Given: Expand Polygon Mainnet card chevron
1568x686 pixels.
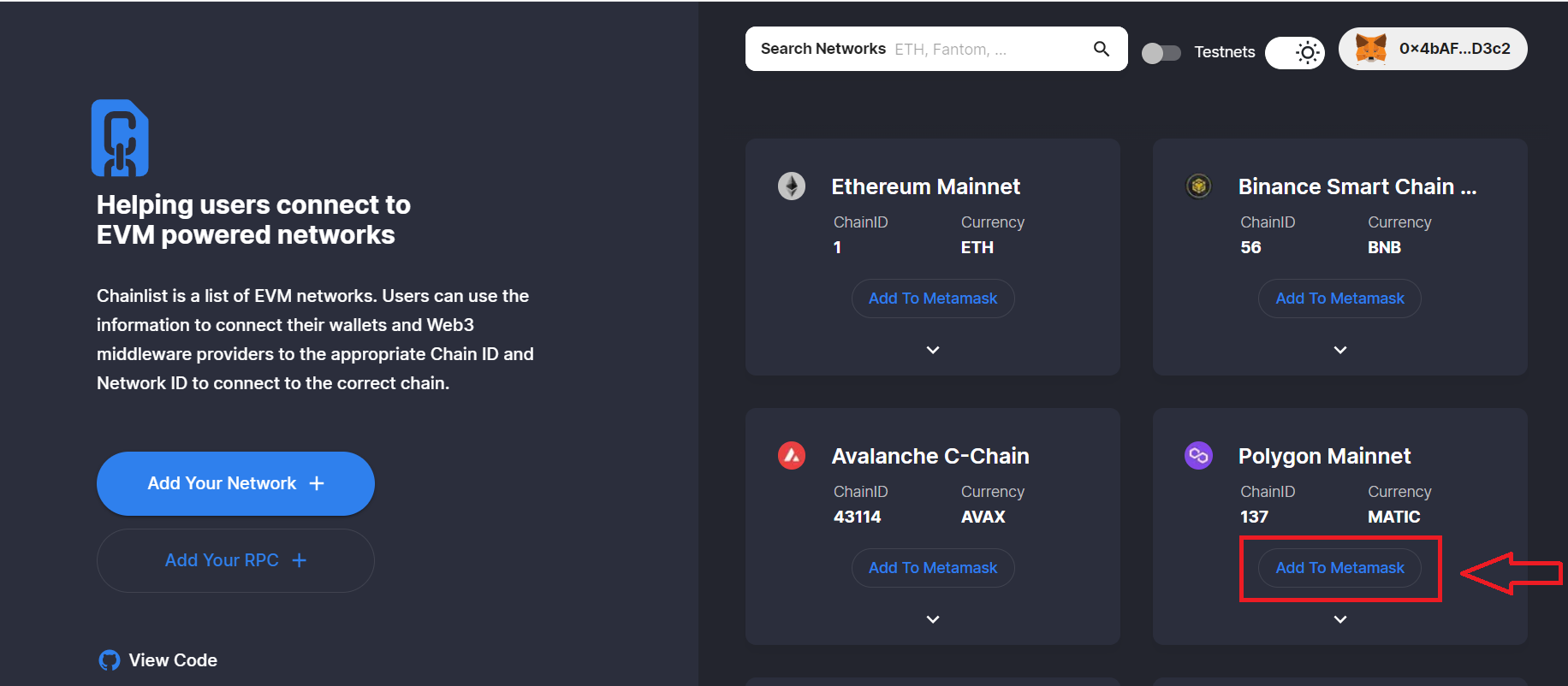Looking at the screenshot, I should 1340,619.
